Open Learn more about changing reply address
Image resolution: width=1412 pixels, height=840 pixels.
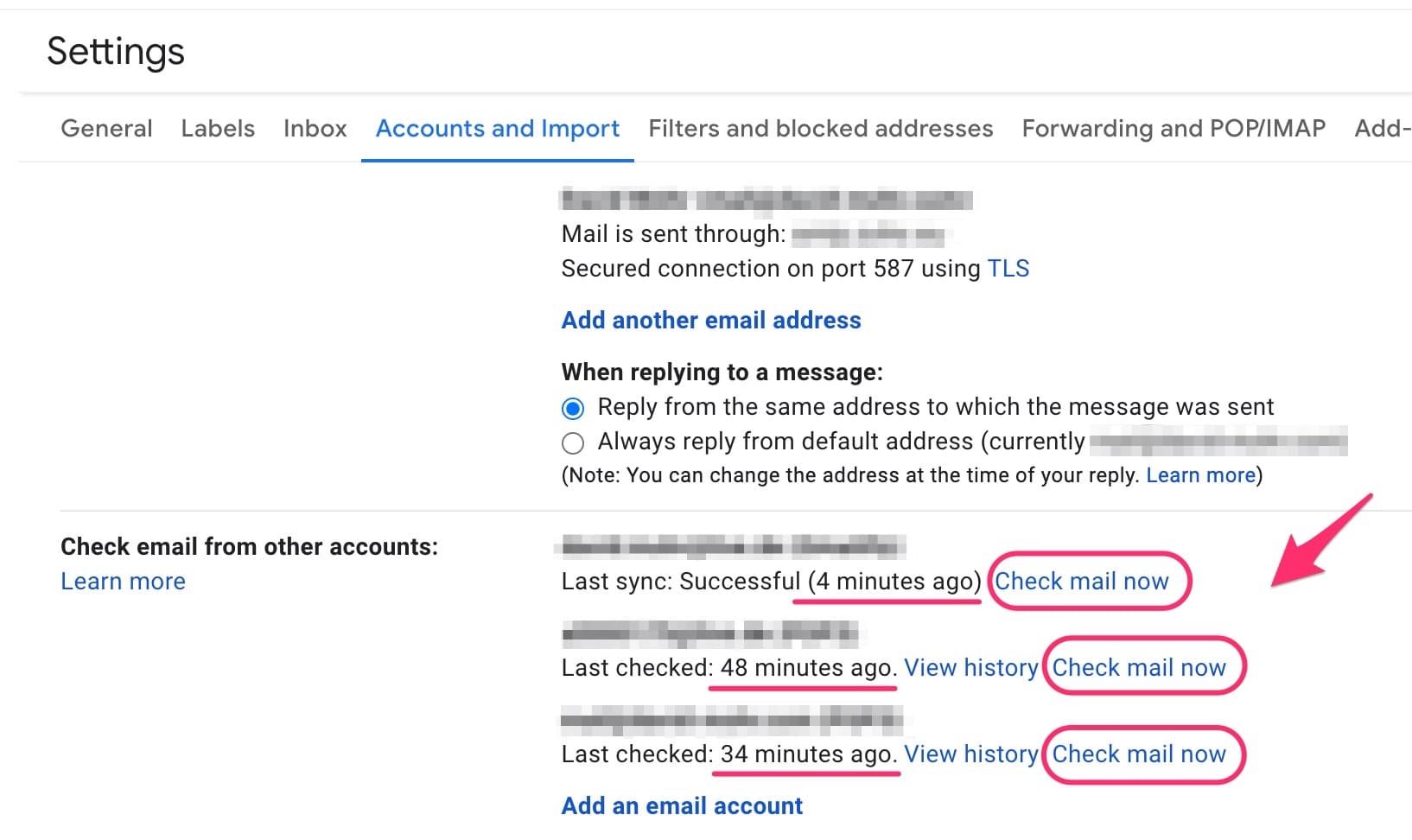[x=1200, y=474]
